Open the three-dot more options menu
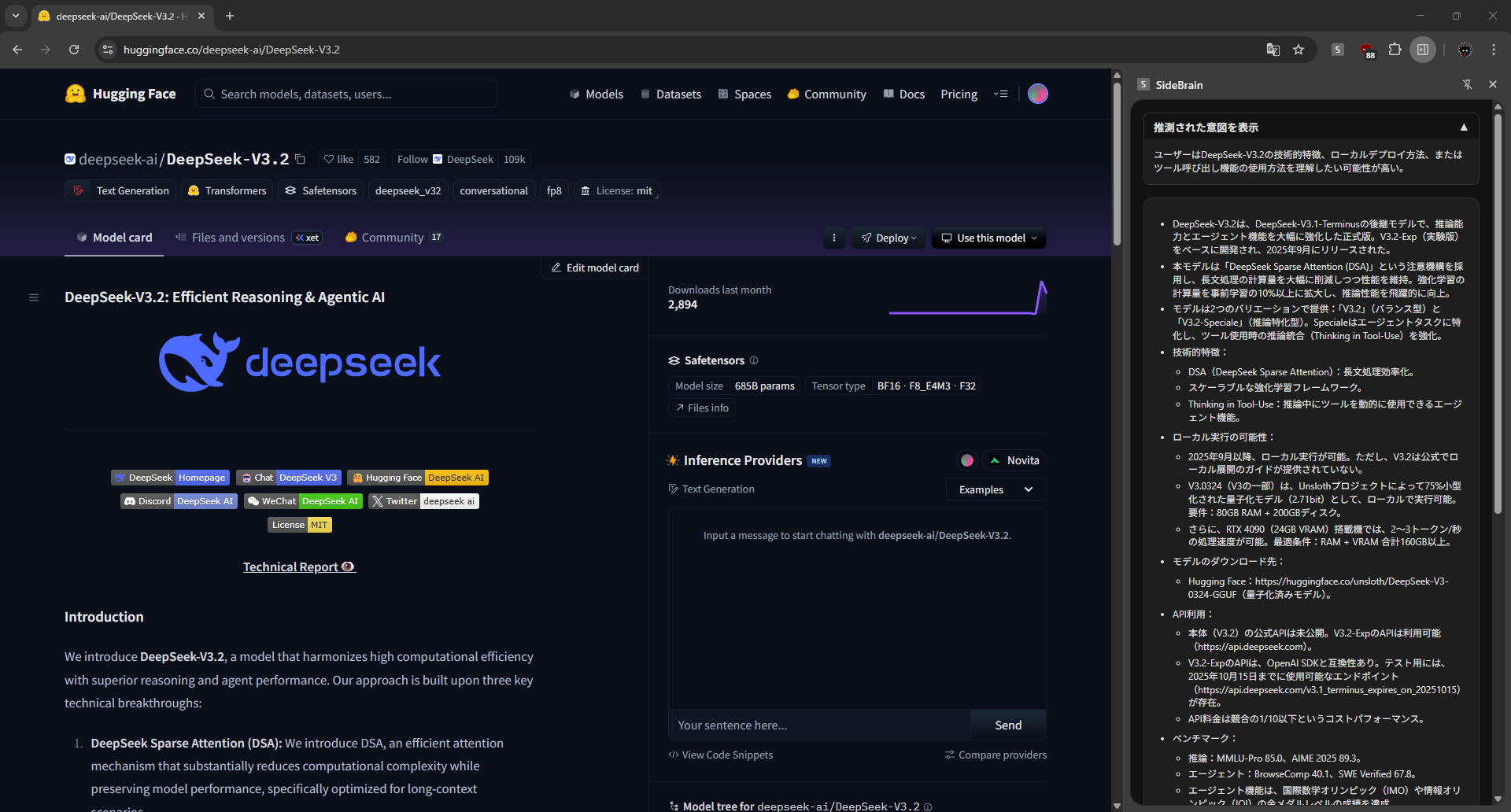 click(x=834, y=238)
